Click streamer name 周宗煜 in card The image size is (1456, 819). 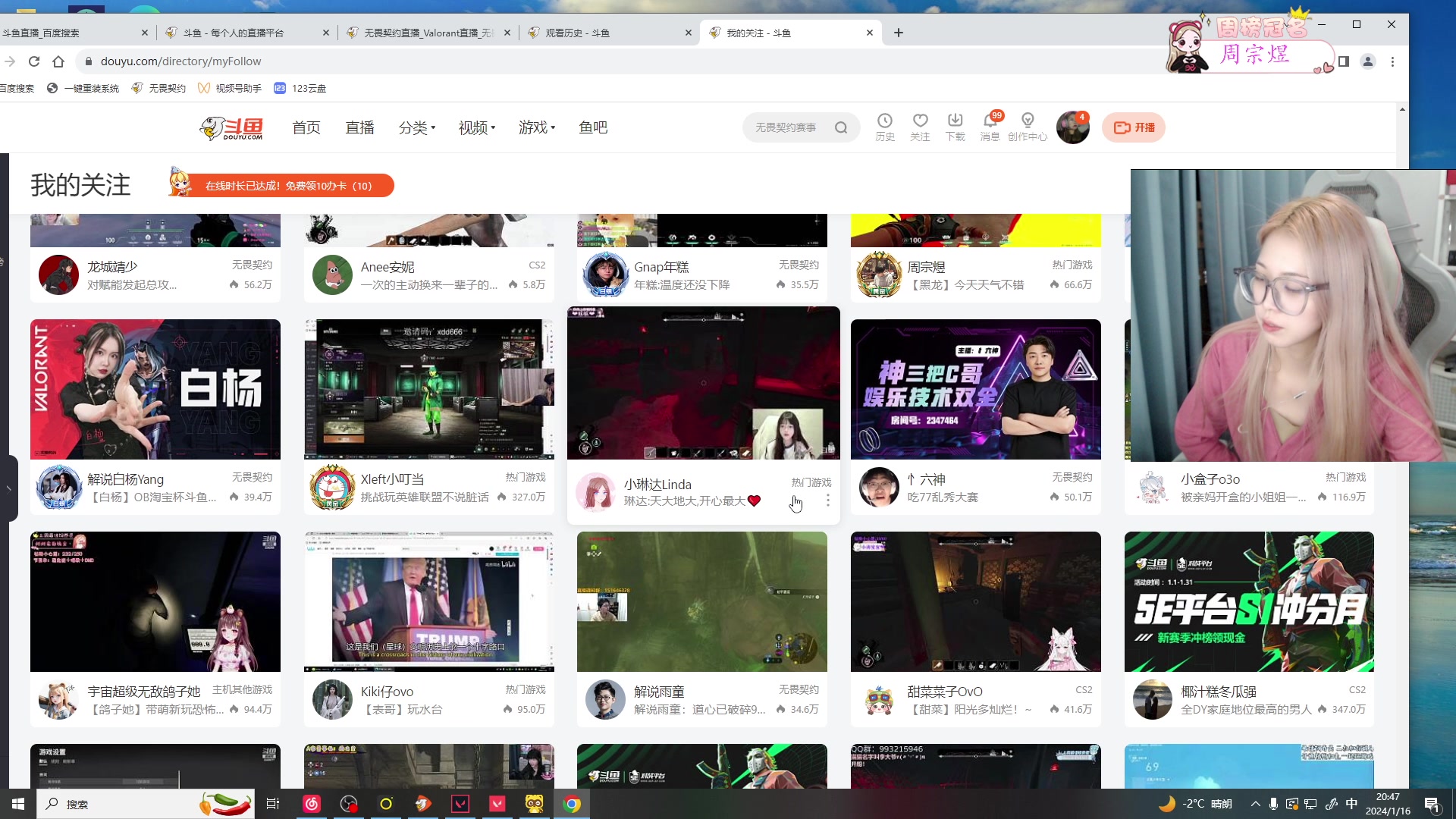(927, 267)
